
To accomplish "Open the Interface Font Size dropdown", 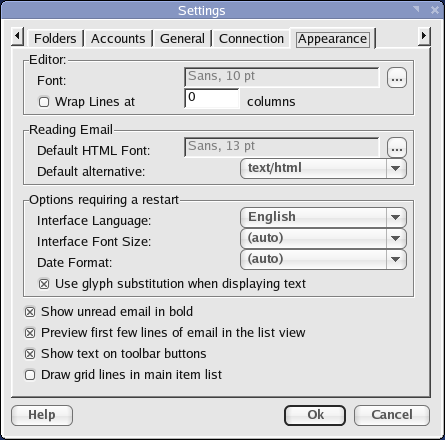I will click(323, 238).
